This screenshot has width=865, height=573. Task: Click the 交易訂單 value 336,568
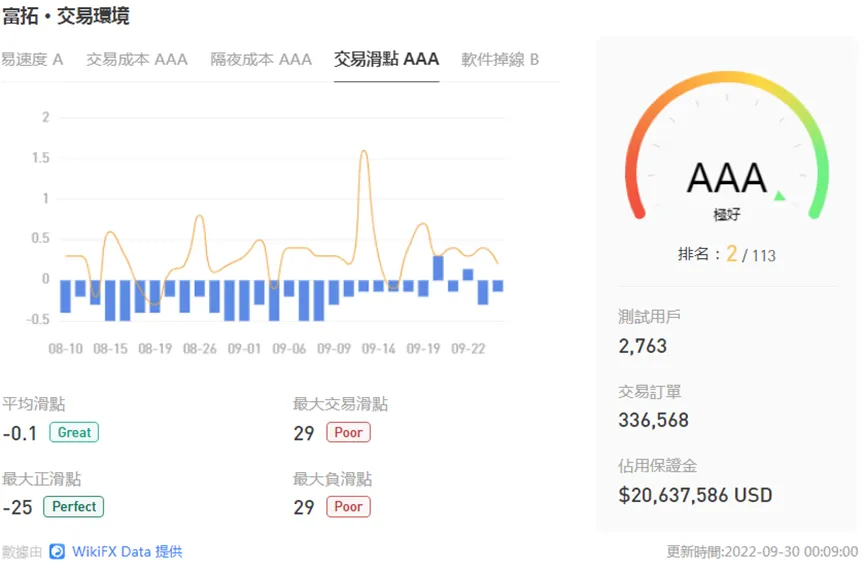653,420
